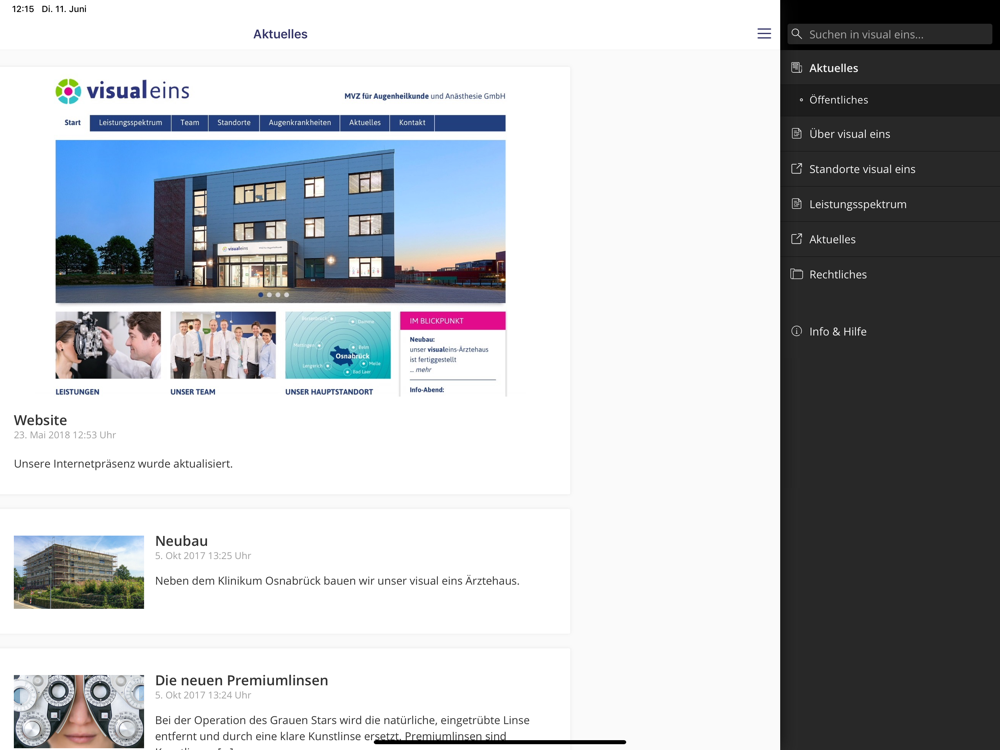Click the page title 'Aktuelles' in header
Image resolution: width=1000 pixels, height=750 pixels.
coord(281,34)
